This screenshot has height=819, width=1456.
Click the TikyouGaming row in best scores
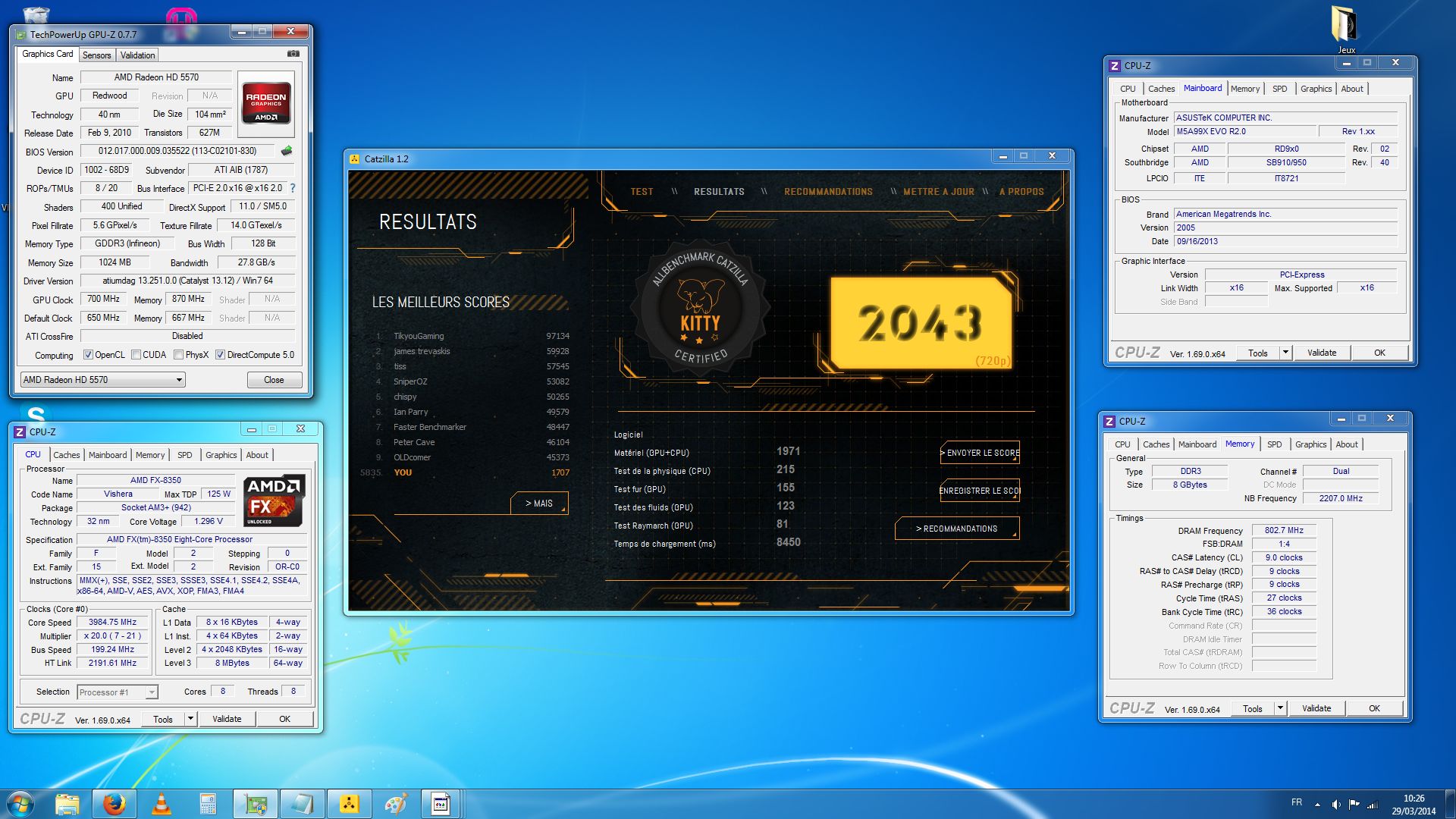pos(472,336)
